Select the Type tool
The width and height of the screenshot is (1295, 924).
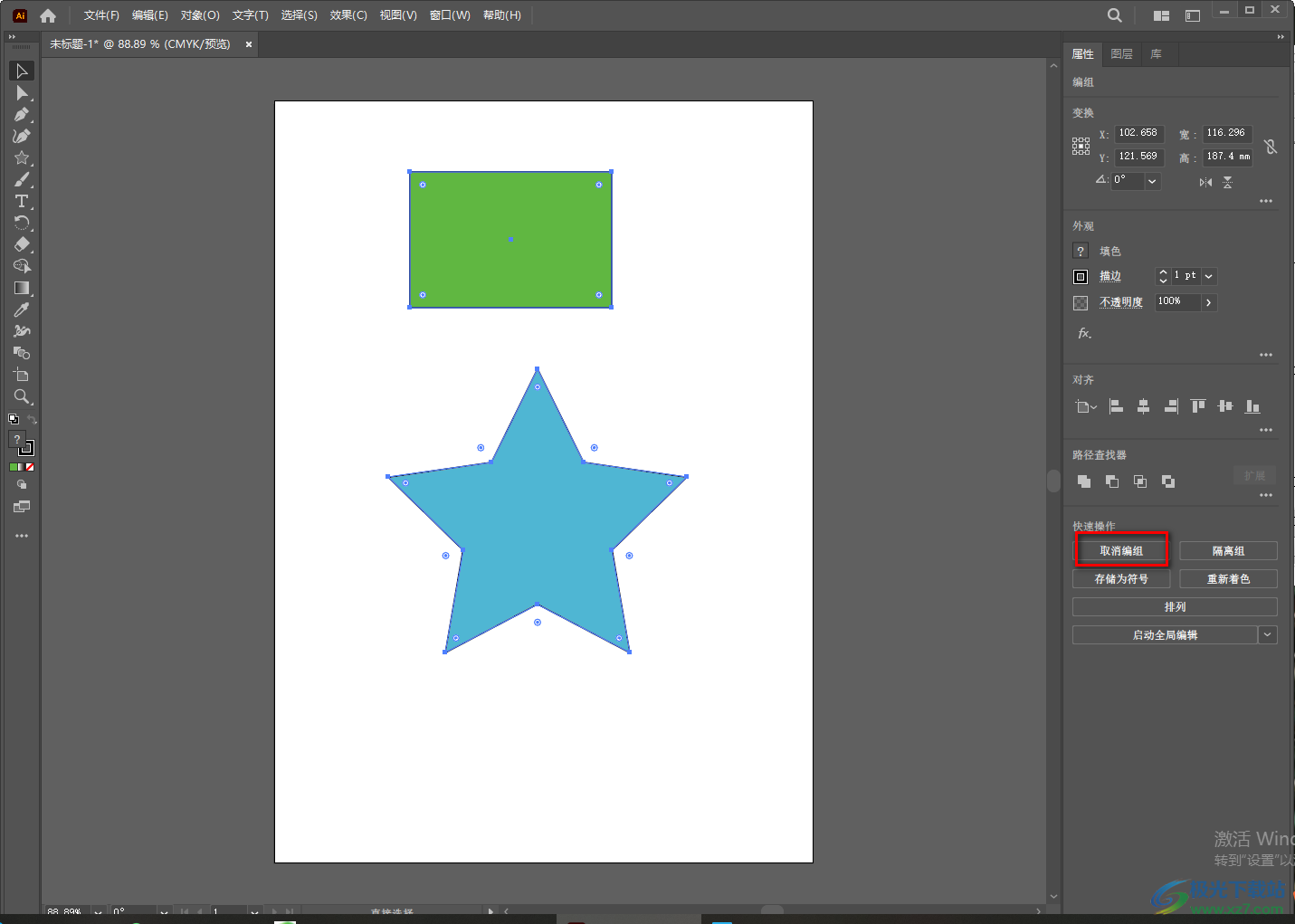(22, 201)
